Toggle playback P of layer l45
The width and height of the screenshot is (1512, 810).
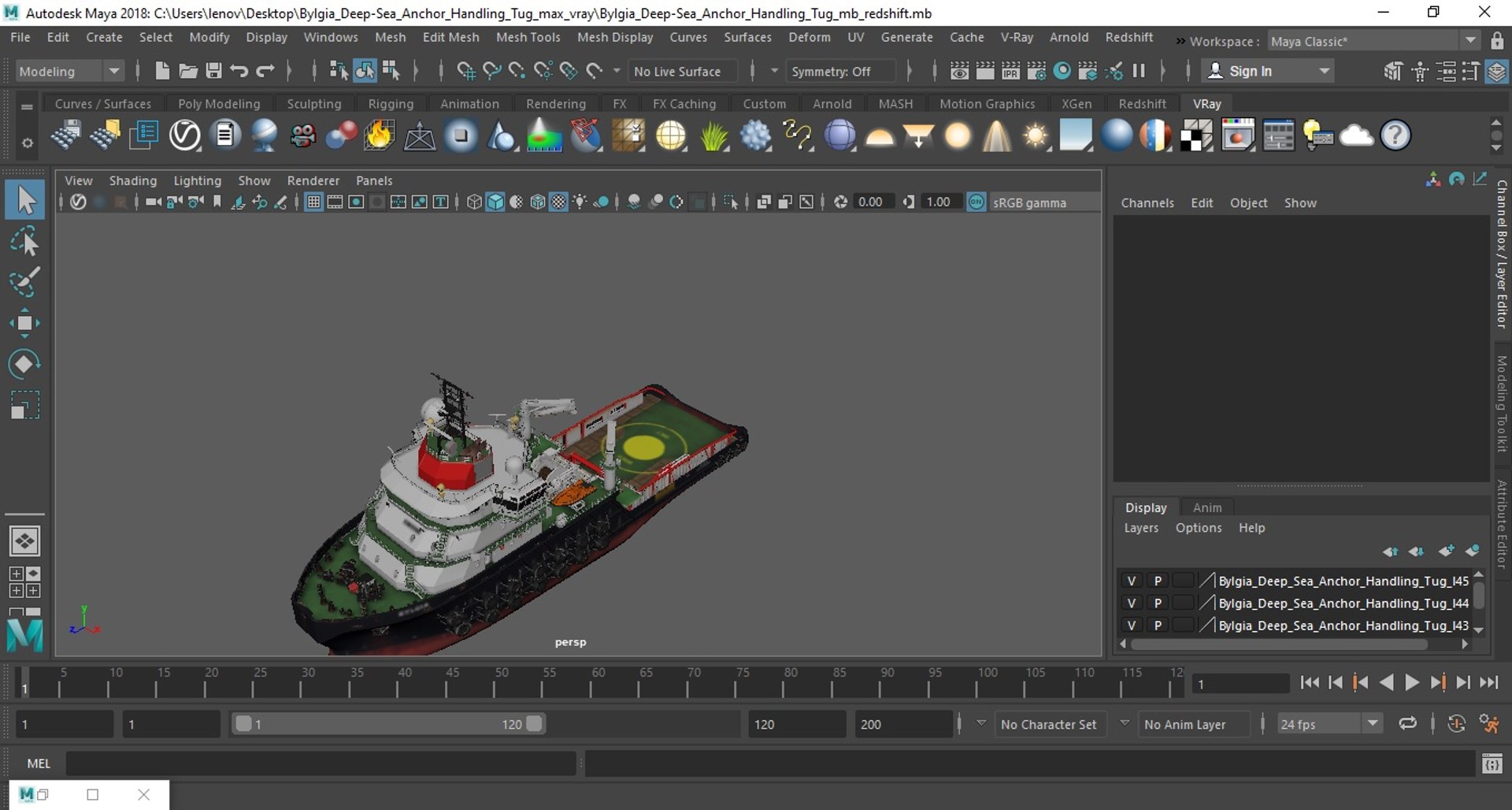pos(1158,581)
